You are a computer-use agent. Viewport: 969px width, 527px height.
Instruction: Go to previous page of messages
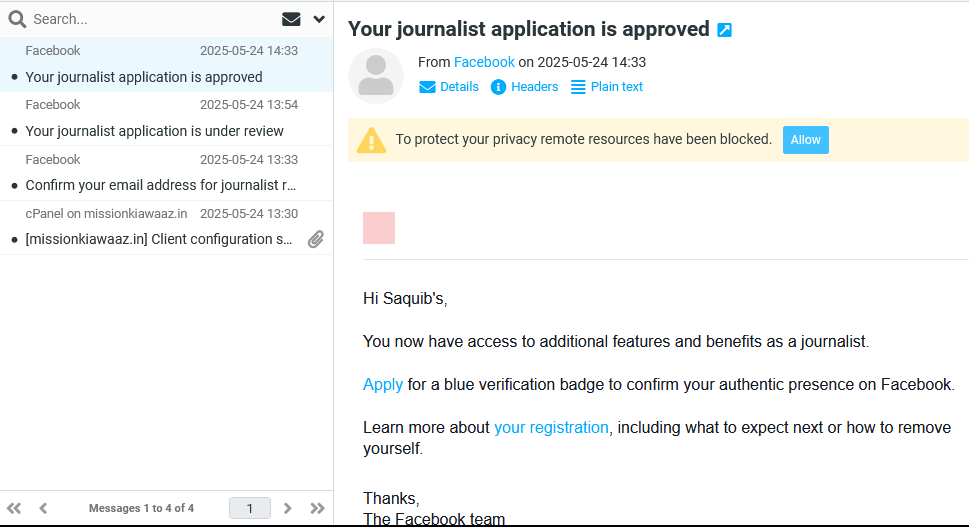(x=43, y=508)
